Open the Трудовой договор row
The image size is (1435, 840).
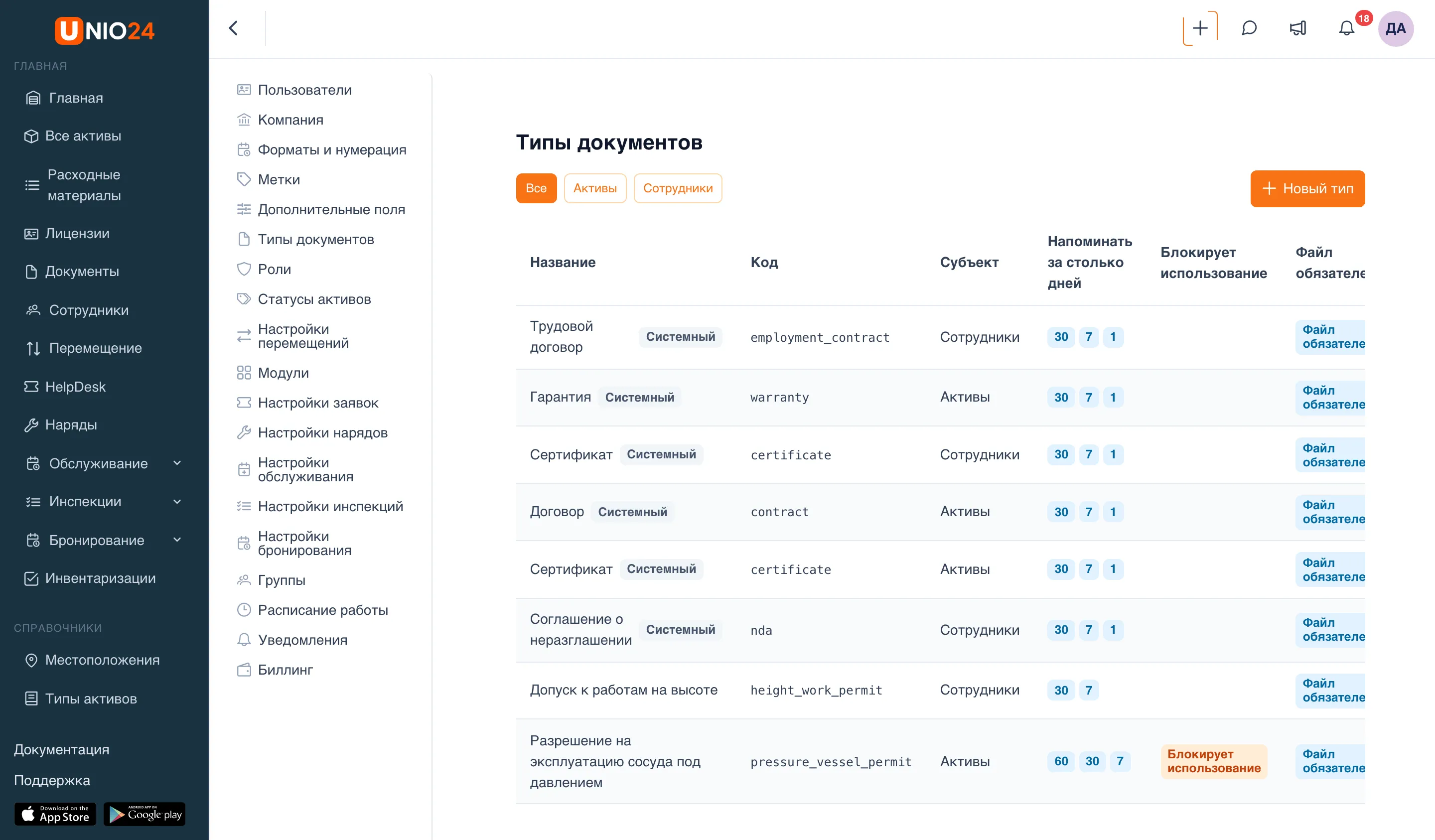pos(940,337)
